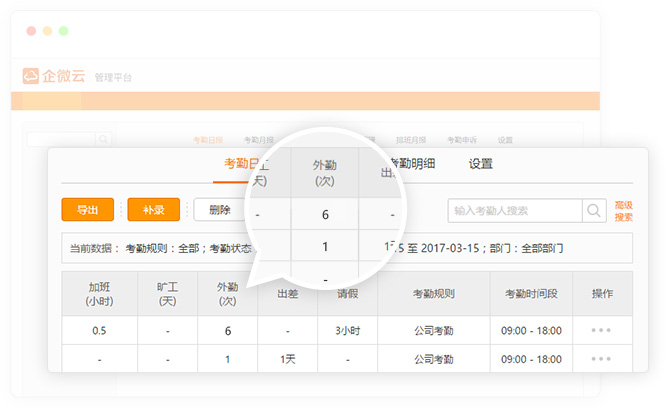Viewport: 665px width, 409px height.
Task: Click the 0.5 overtime cell
Action: coord(99,331)
